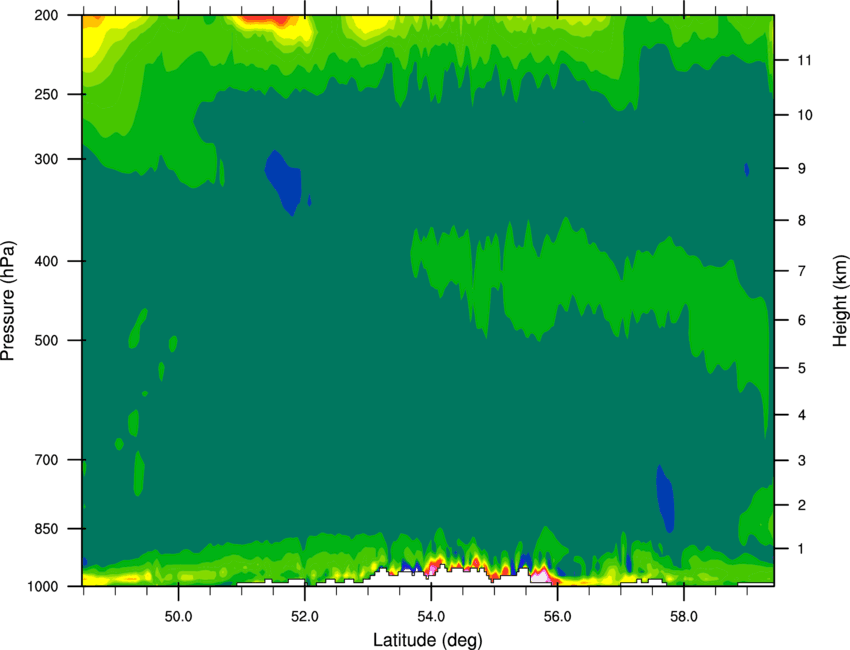Select the 1000 pressure tick label
The width and height of the screenshot is (850, 650).
click(42, 586)
